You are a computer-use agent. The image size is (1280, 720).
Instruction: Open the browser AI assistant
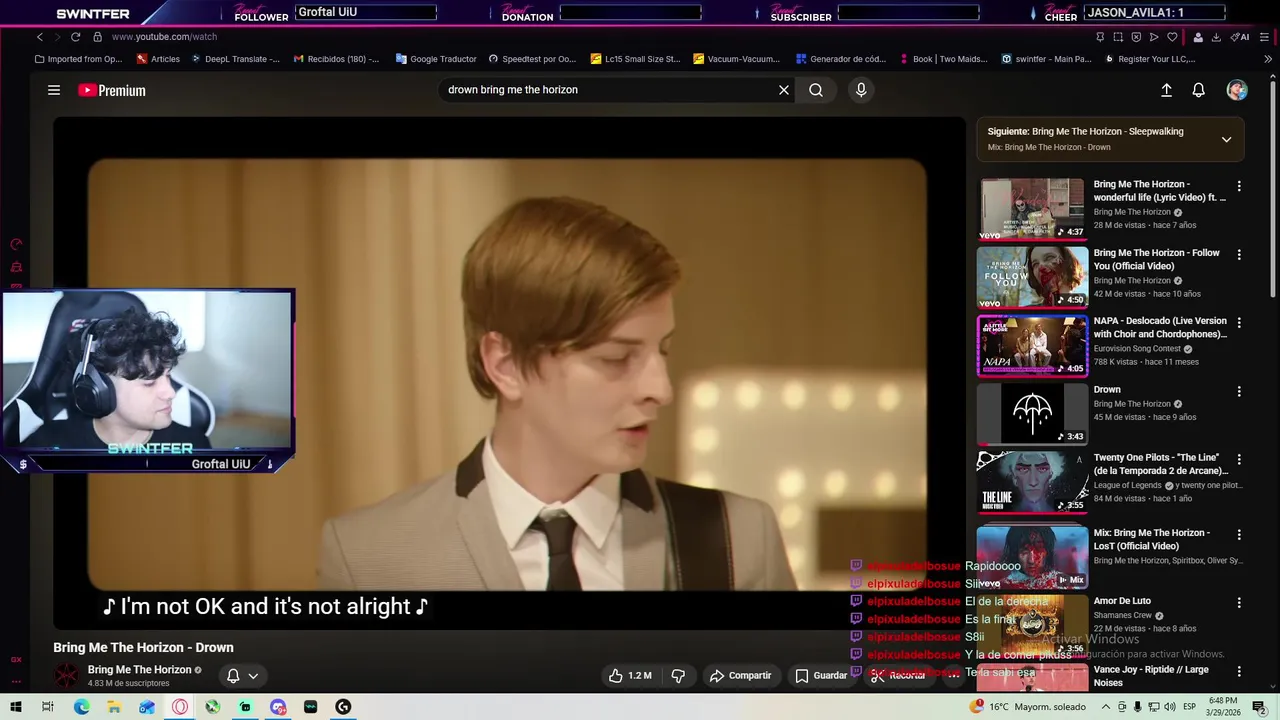pos(1240,37)
